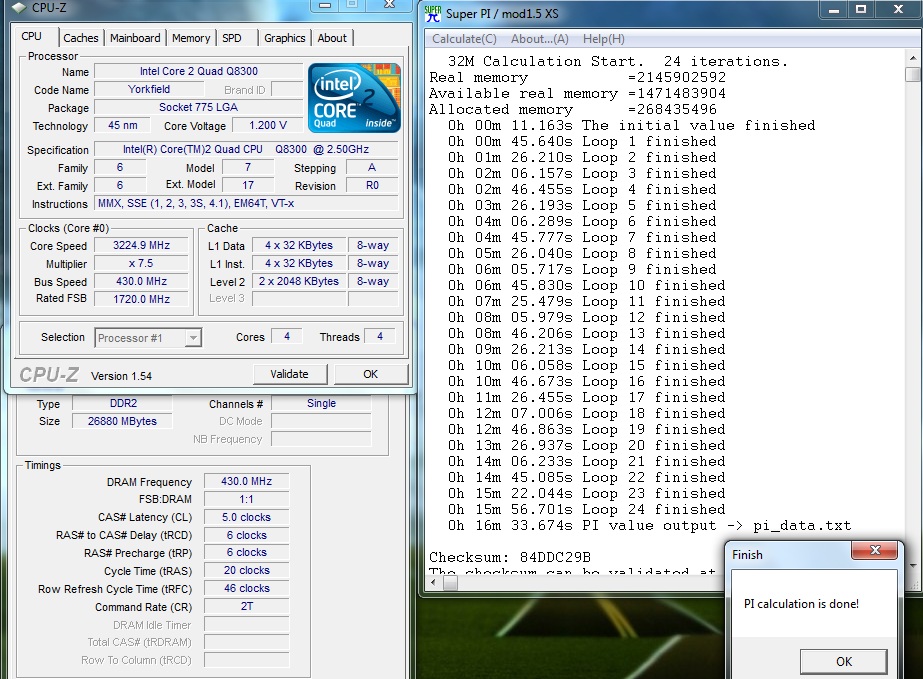Select the Graphics tab
Screen dimensions: 923x679
coord(284,38)
